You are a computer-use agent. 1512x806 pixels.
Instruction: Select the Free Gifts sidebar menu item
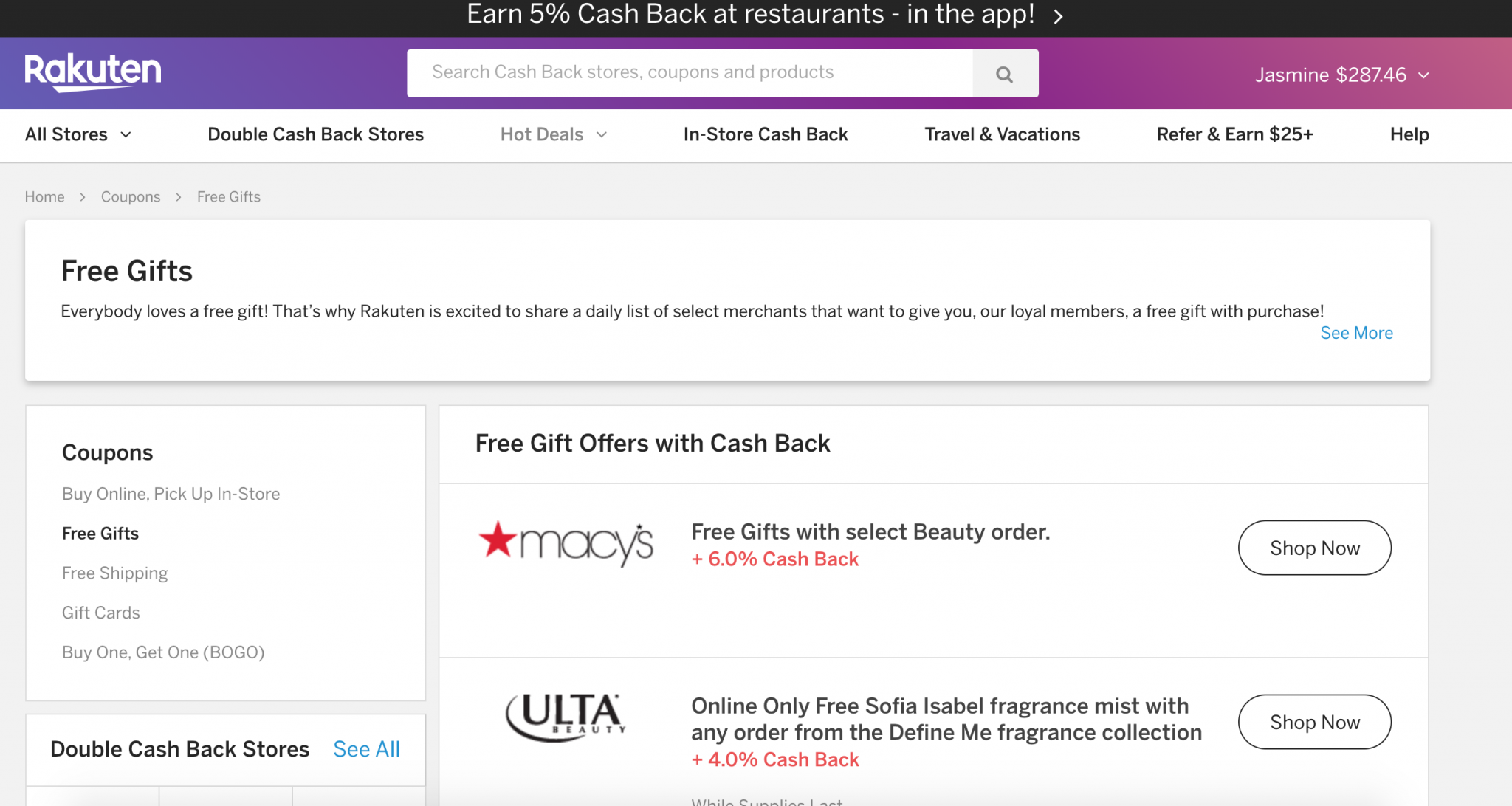tap(100, 532)
